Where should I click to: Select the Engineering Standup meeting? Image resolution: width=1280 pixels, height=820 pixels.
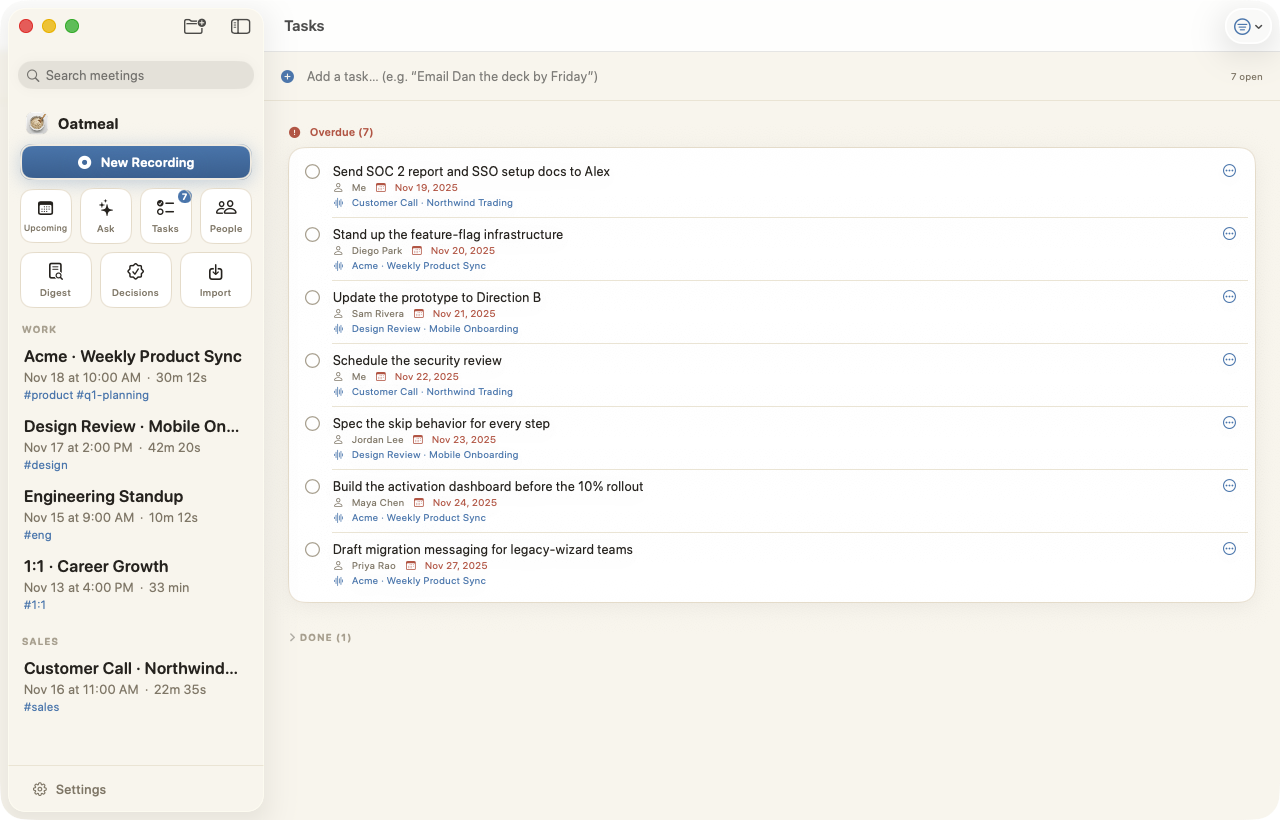(x=136, y=515)
